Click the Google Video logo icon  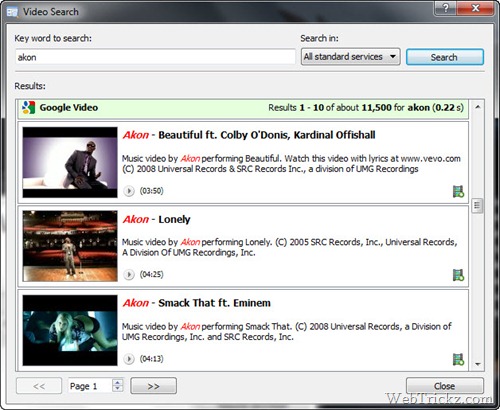28,108
